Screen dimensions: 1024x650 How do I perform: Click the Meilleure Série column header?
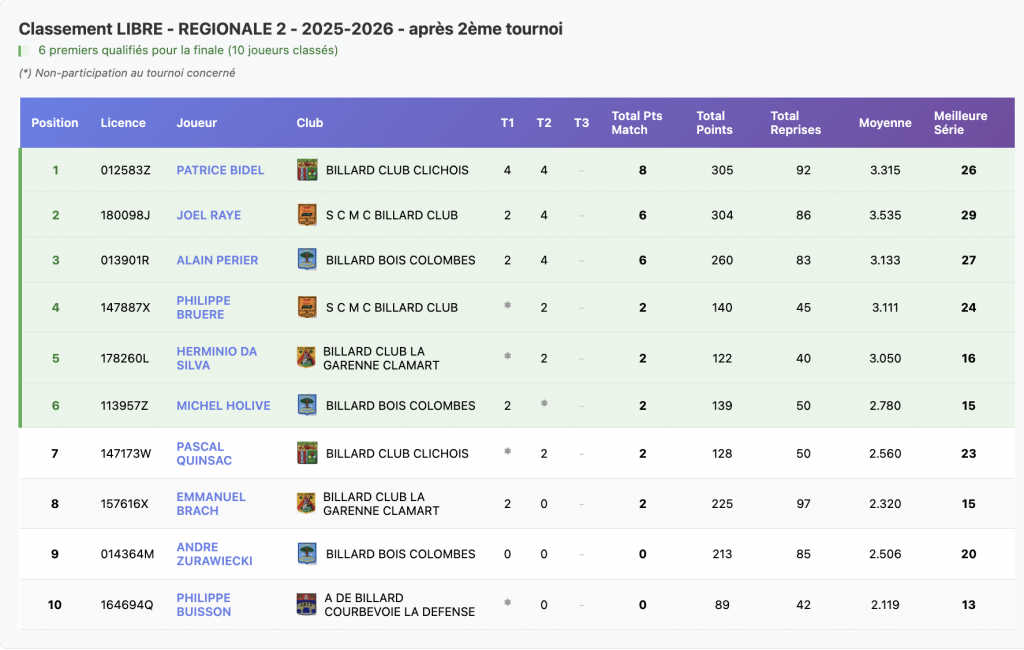960,123
